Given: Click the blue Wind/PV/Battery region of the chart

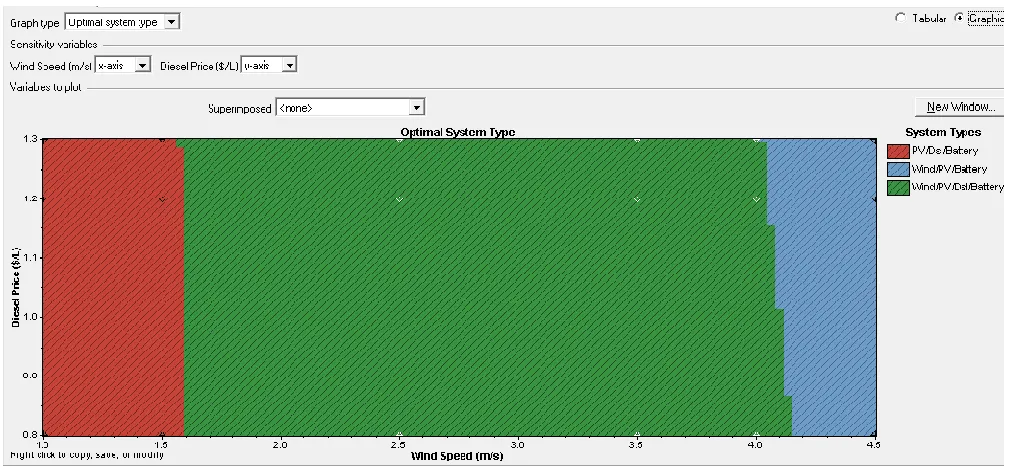Looking at the screenshot, I should tap(829, 287).
